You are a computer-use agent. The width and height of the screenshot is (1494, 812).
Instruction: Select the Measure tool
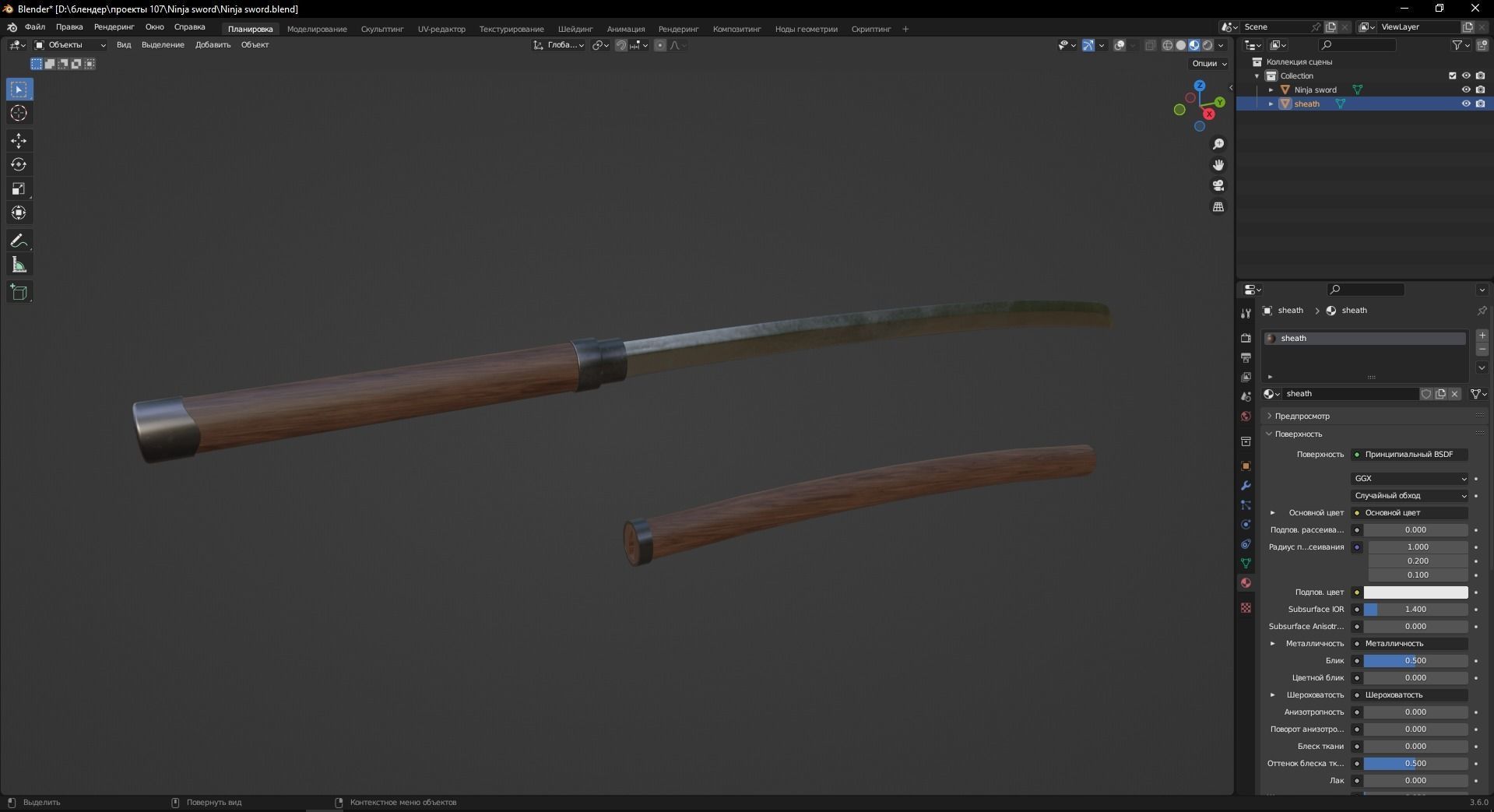(19, 265)
